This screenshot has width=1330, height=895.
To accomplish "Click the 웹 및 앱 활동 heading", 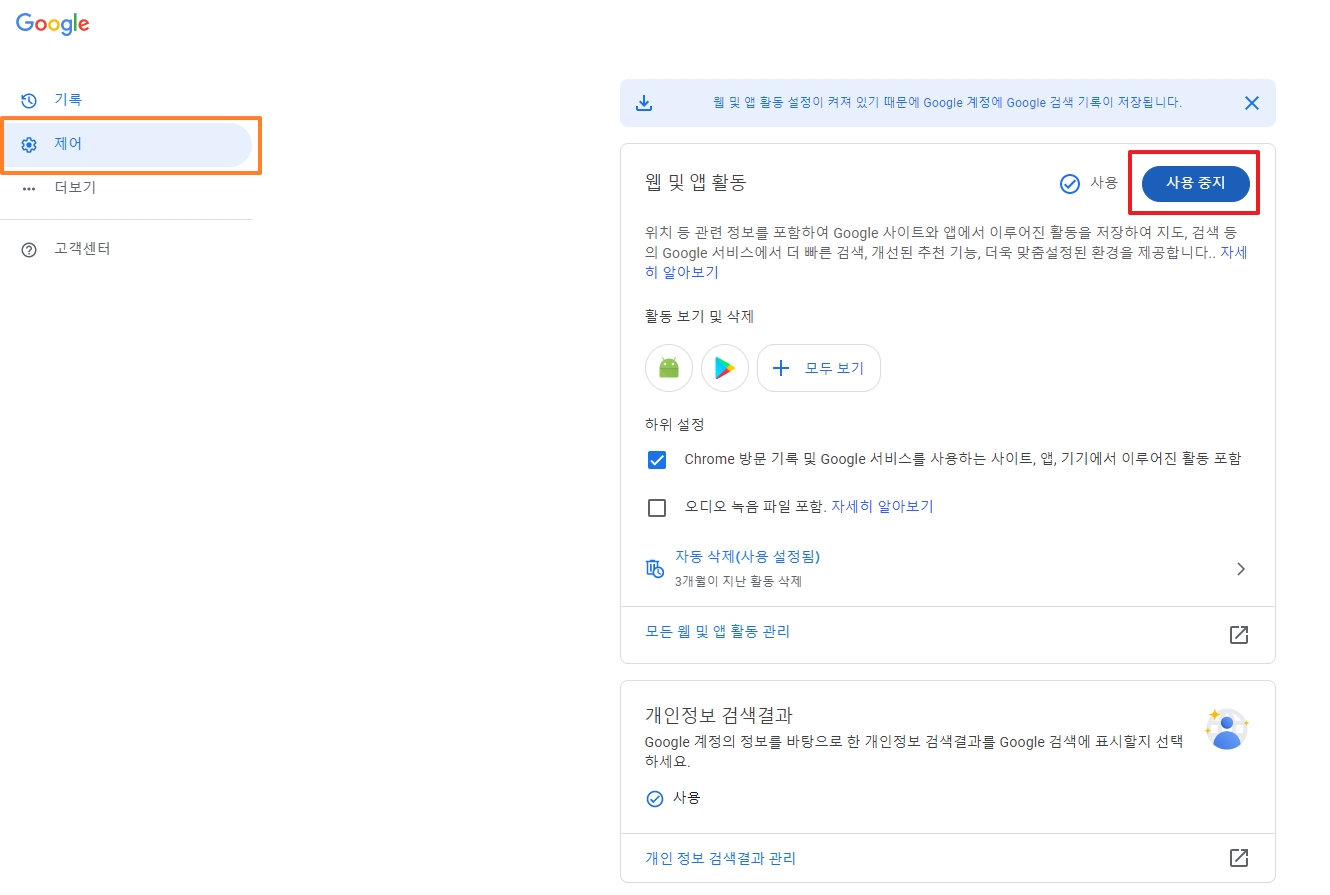I will [696, 183].
